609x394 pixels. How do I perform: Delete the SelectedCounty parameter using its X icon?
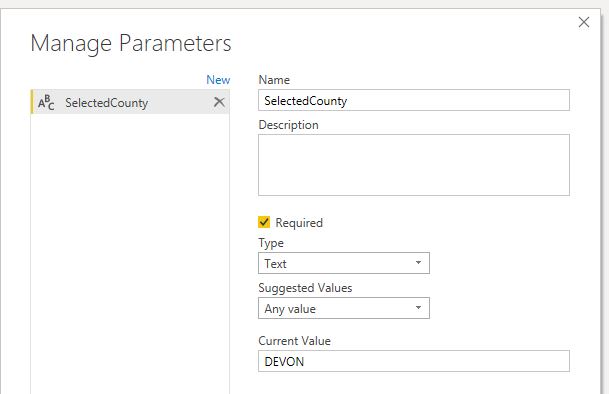click(x=219, y=102)
